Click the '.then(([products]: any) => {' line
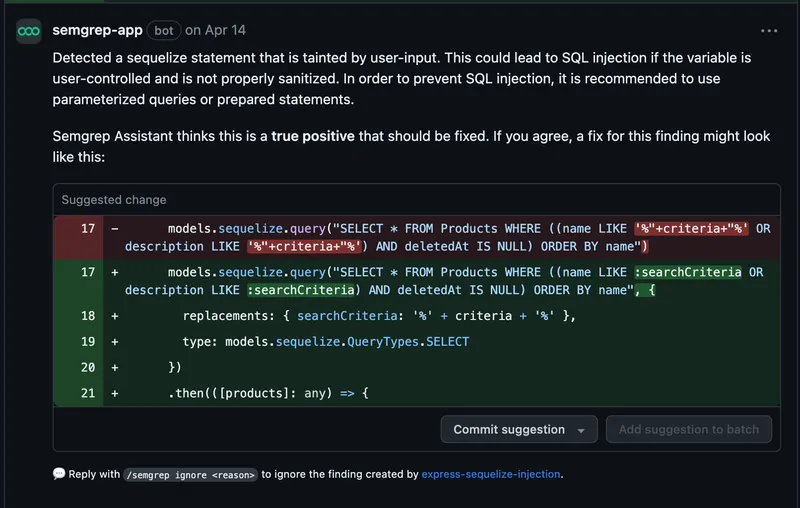800x508 pixels. click(x=268, y=393)
